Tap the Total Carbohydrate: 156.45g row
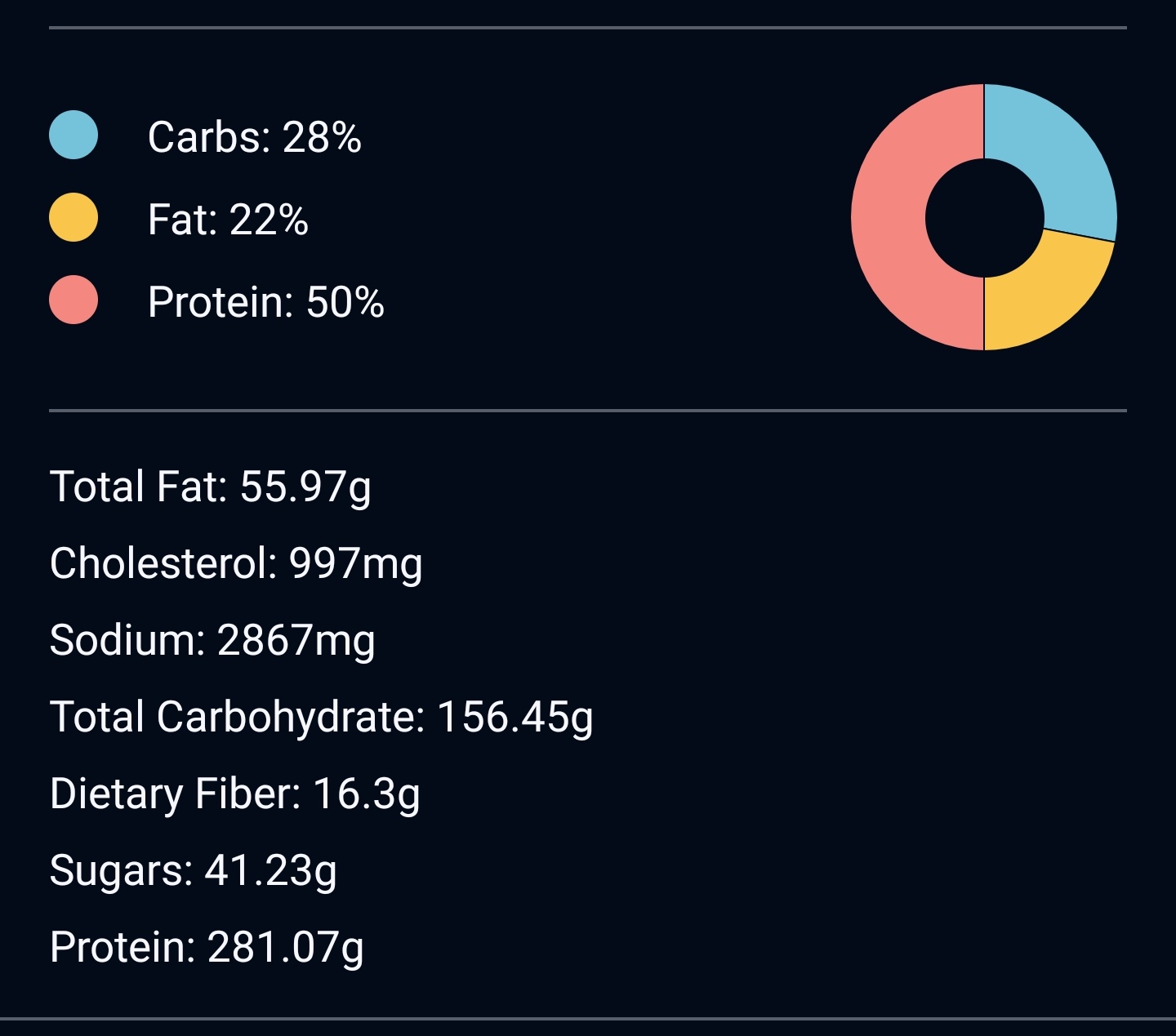The image size is (1176, 1036). coord(321,717)
